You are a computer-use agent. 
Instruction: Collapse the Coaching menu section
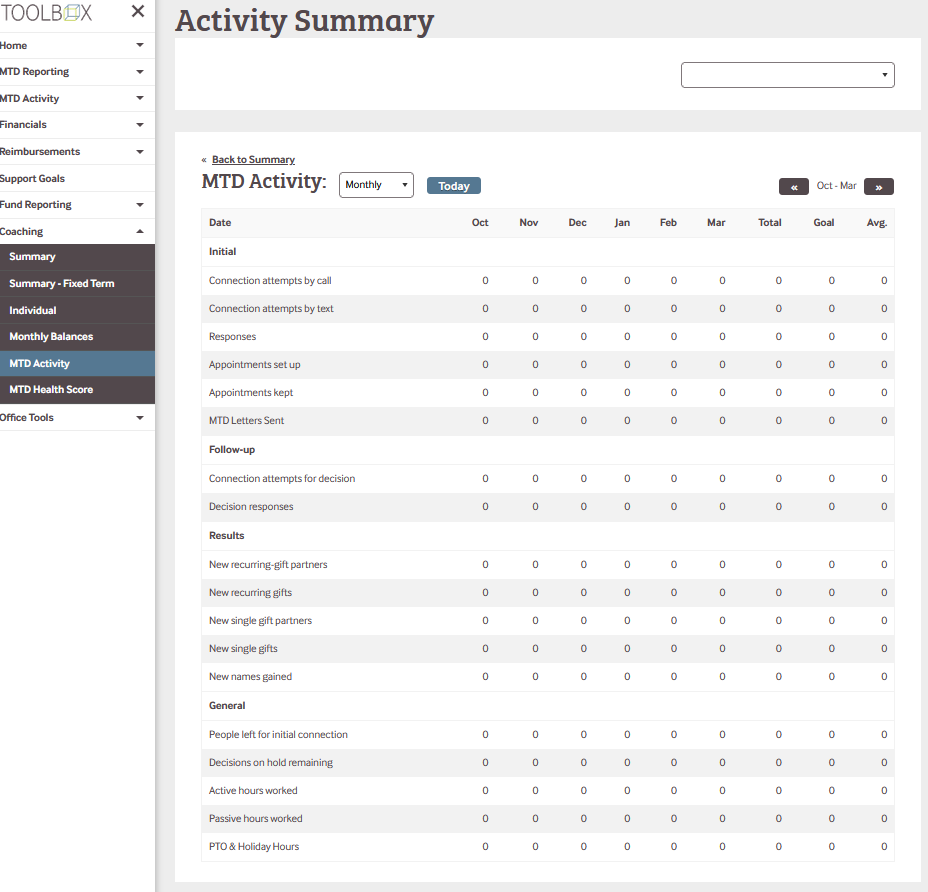pos(140,231)
